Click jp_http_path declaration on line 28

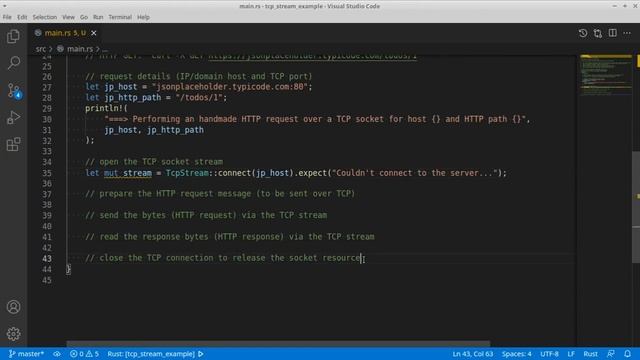click(133, 98)
